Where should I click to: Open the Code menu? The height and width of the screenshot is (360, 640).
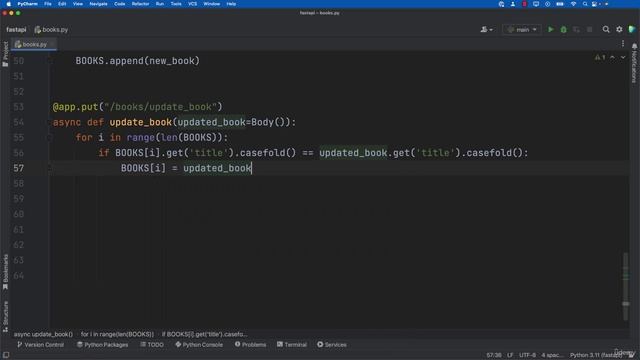120,4
